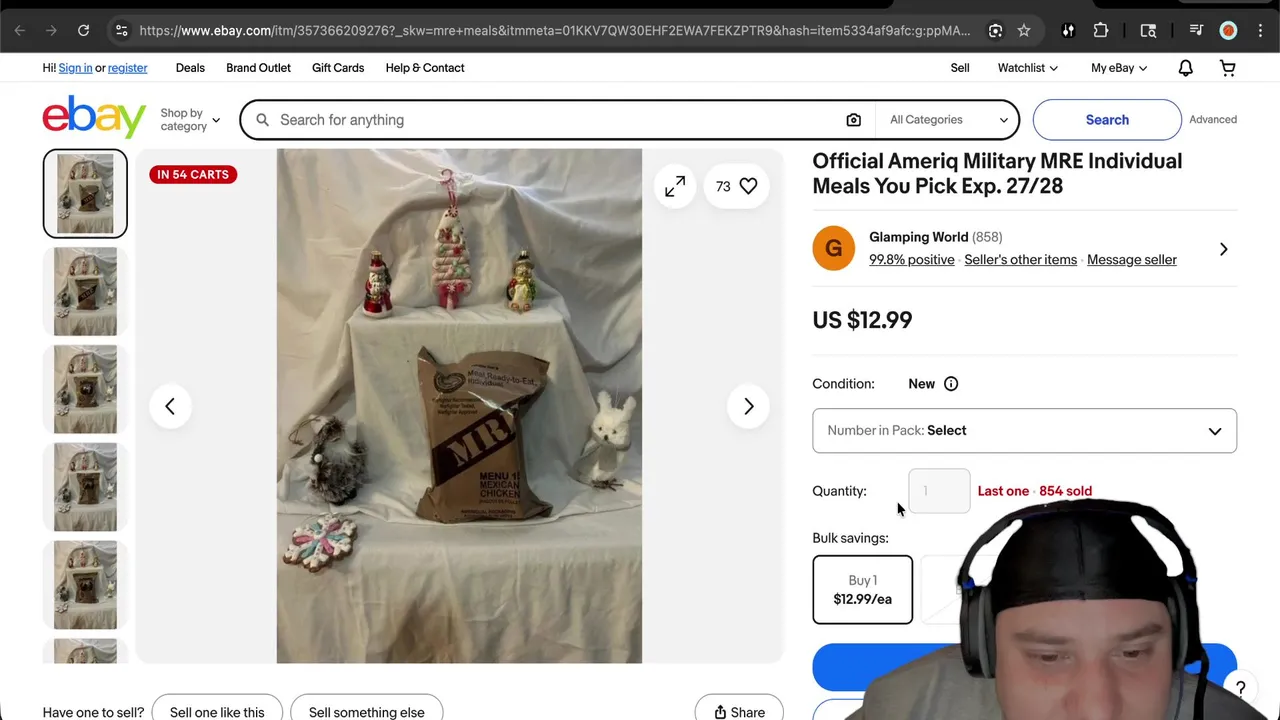Click the camera image search icon
Screen dimensions: 1280x720
(x=853, y=120)
